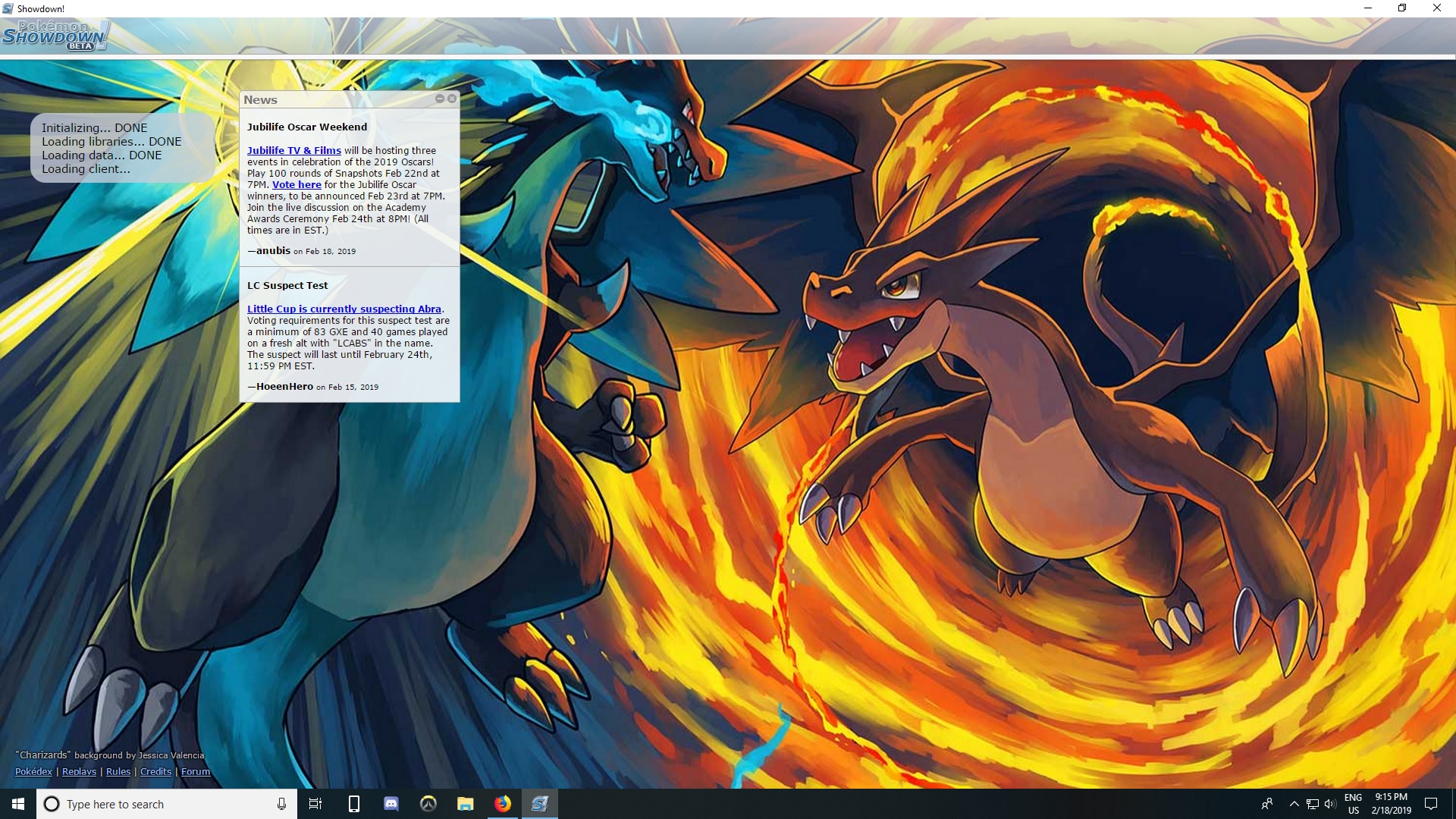The image size is (1456, 819).
Task: Launch Overwatch from the taskbar
Action: point(428,804)
